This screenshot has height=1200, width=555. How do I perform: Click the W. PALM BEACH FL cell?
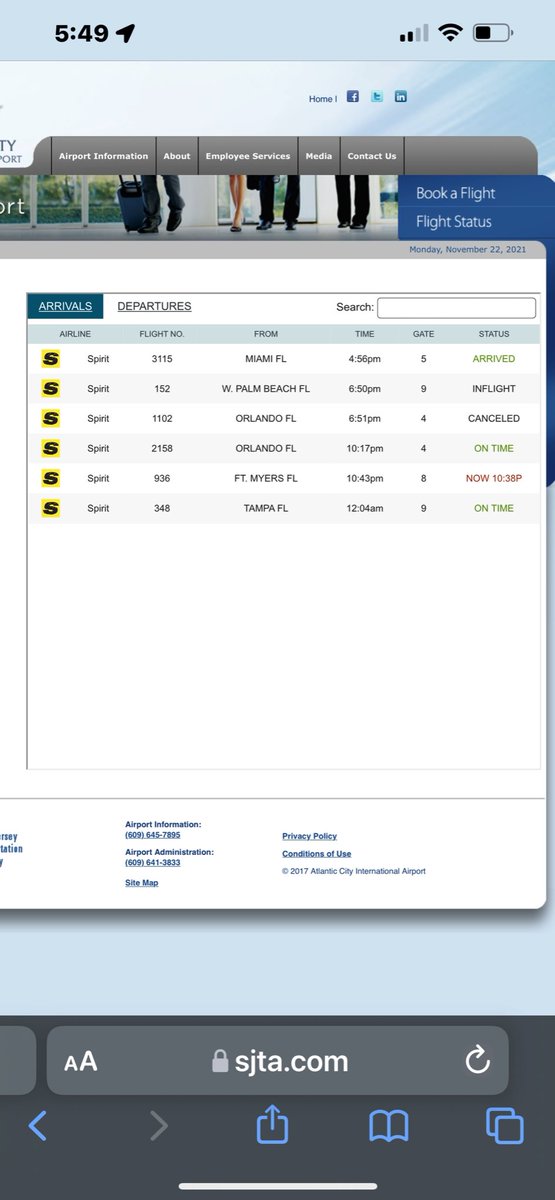(x=266, y=389)
